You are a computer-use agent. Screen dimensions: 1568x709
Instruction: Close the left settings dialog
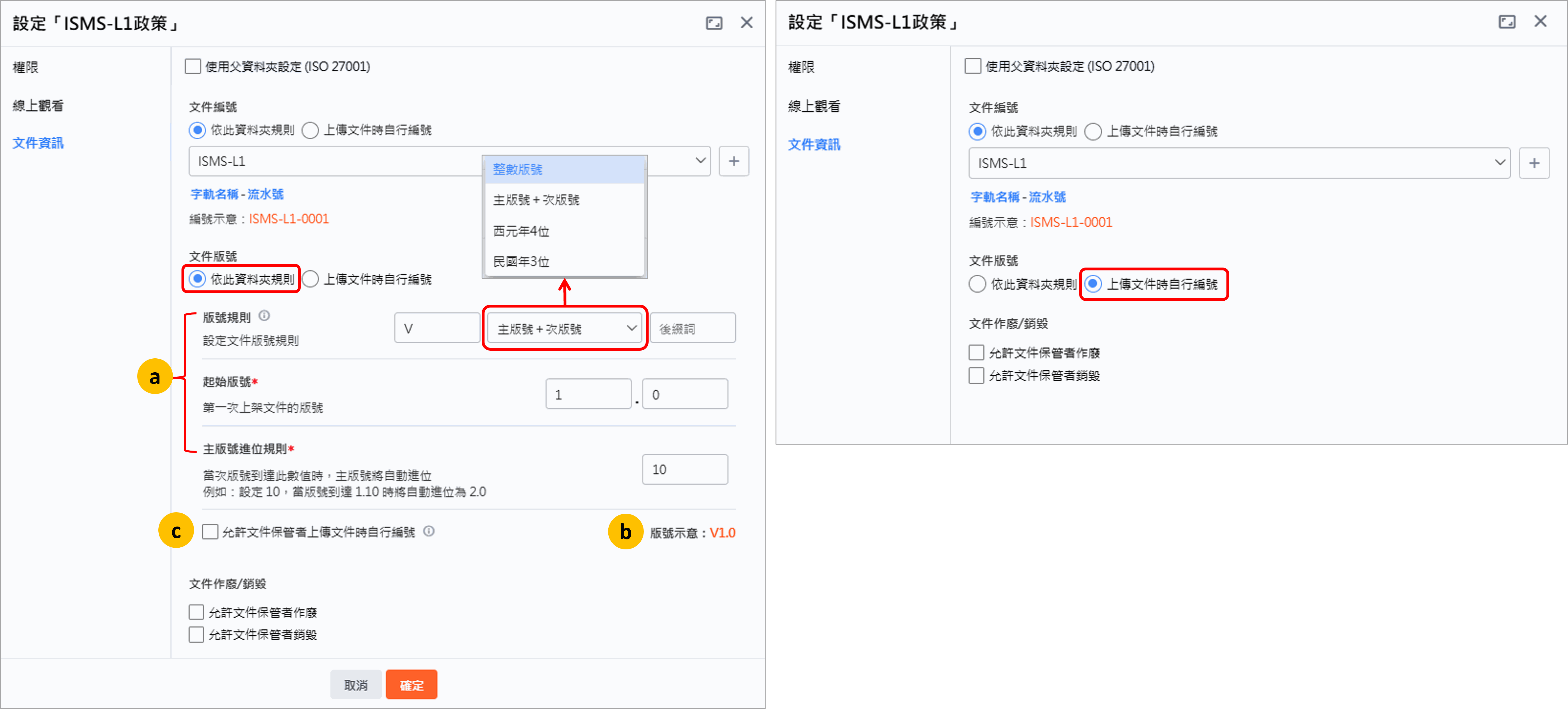(746, 23)
